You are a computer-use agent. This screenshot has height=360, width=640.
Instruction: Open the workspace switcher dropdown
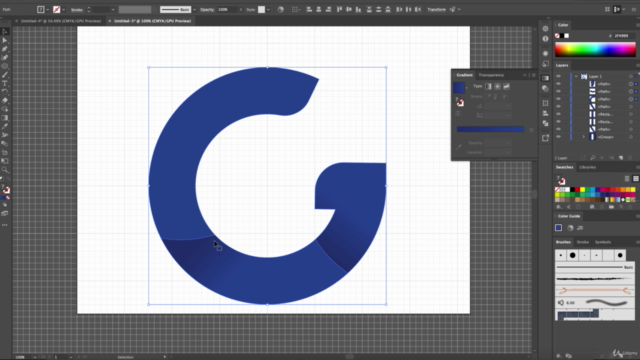[623, 9]
